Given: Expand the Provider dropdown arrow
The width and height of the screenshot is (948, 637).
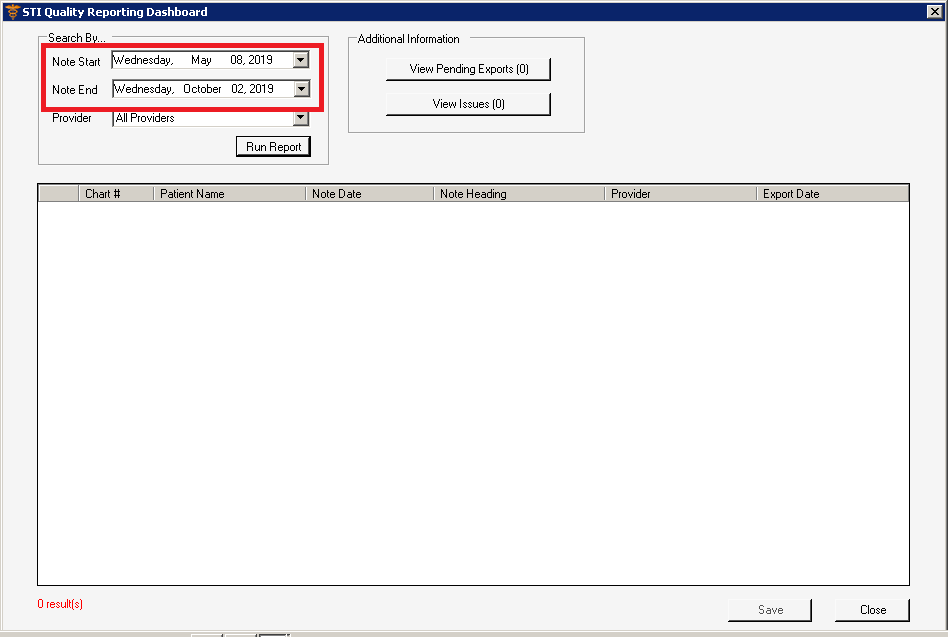Looking at the screenshot, I should (300, 118).
